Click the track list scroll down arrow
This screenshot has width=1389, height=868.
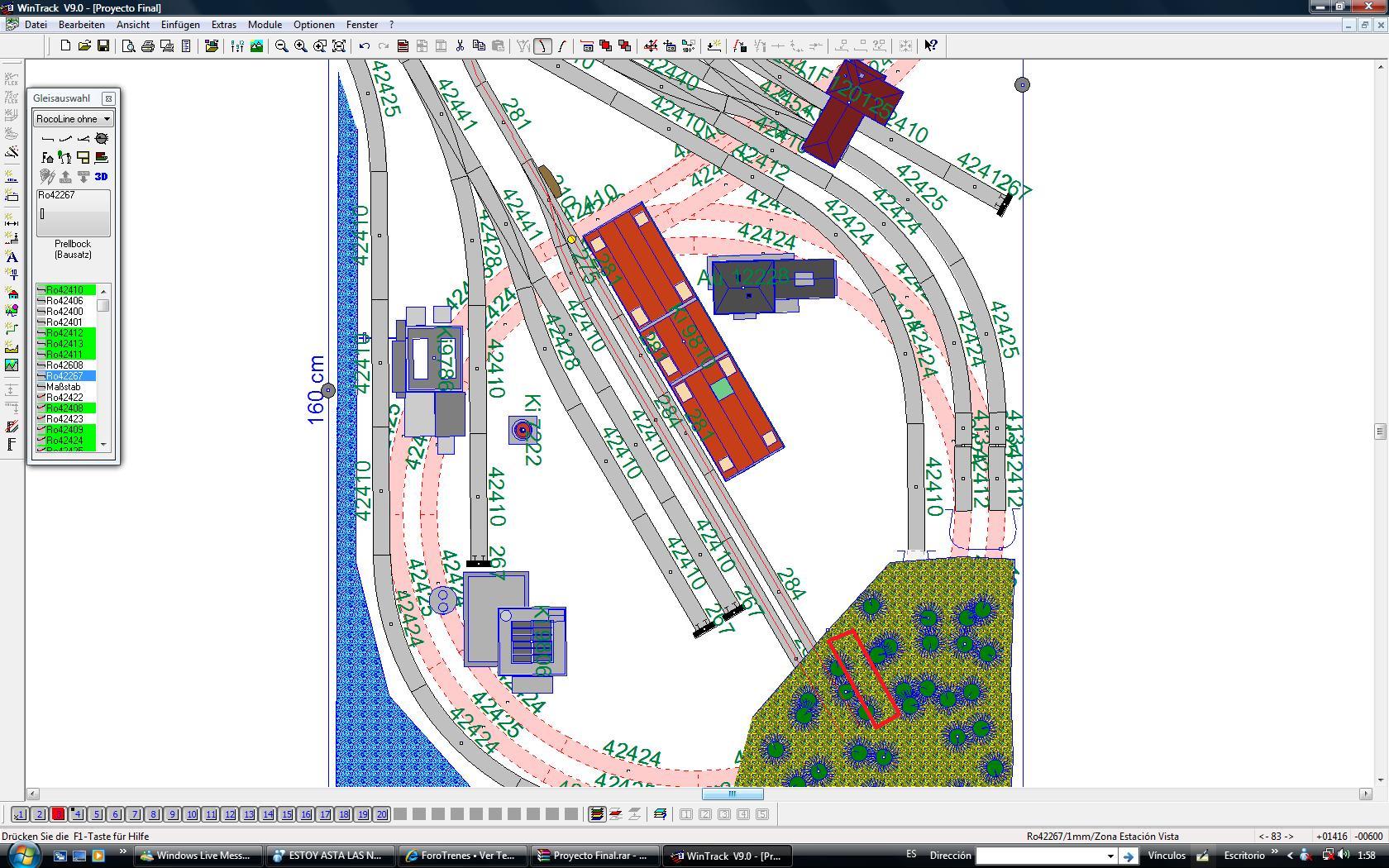tap(103, 445)
